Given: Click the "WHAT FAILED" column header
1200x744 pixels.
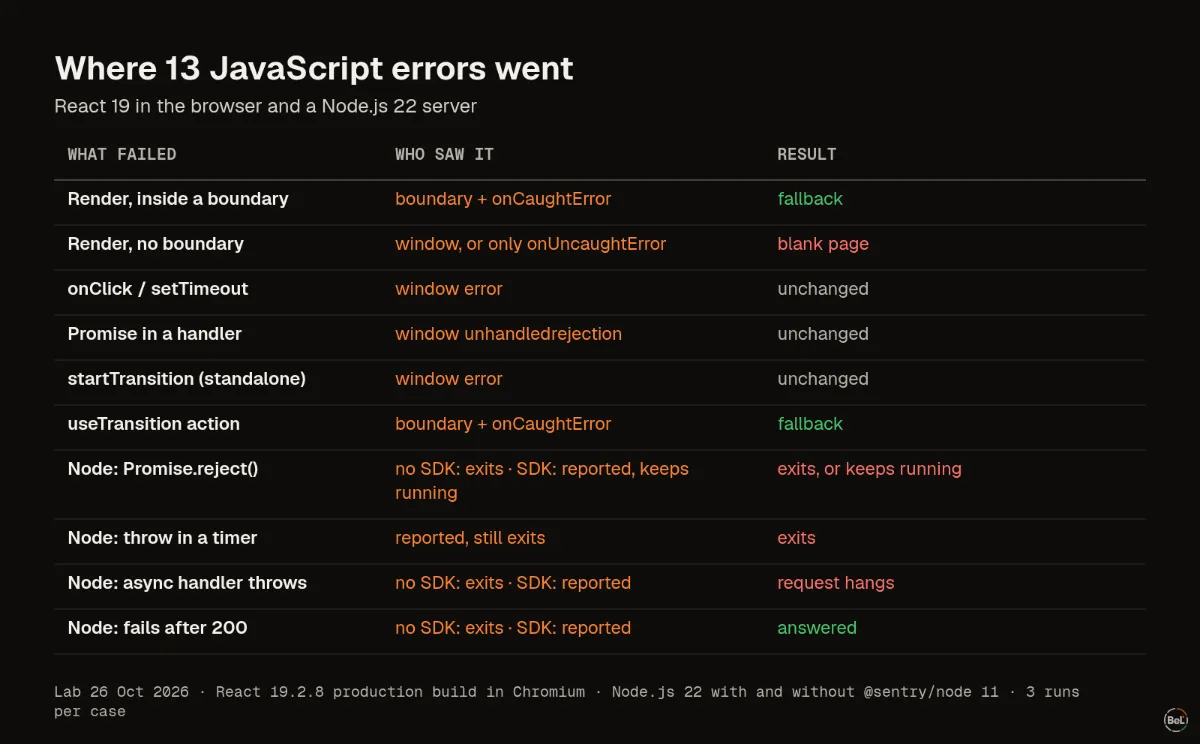Looking at the screenshot, I should [x=122, y=154].
